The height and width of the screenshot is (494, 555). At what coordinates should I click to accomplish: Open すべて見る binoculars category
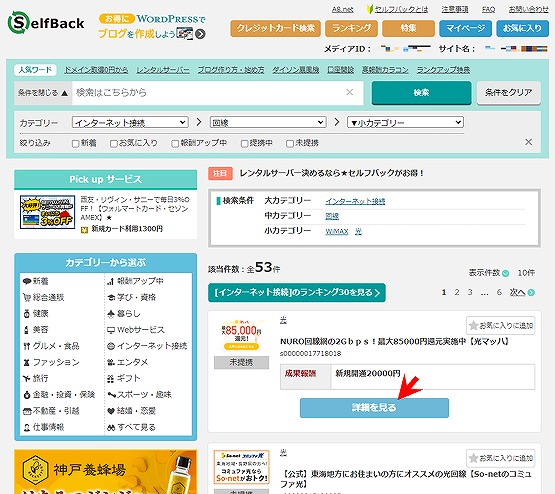131,427
